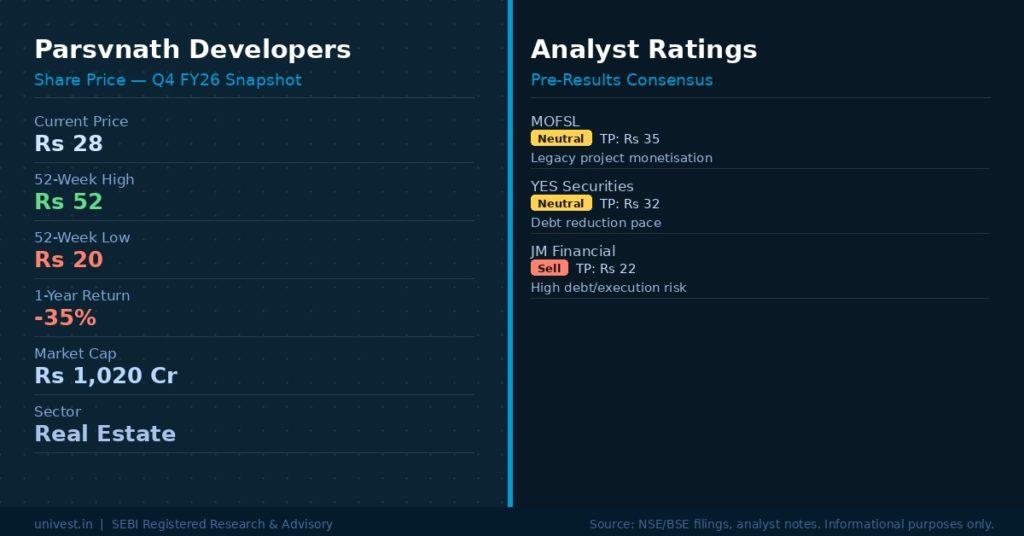Click the Source: NSE/BSE filings disclaimer
The image size is (1024, 536).
(792, 524)
